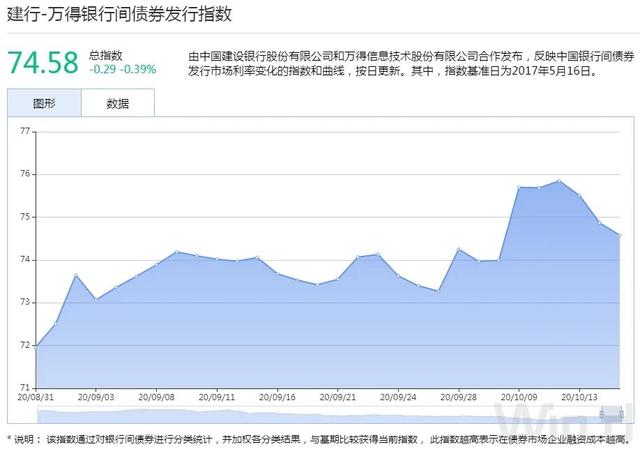Click x-axis label 20/09/21

pos(338,397)
